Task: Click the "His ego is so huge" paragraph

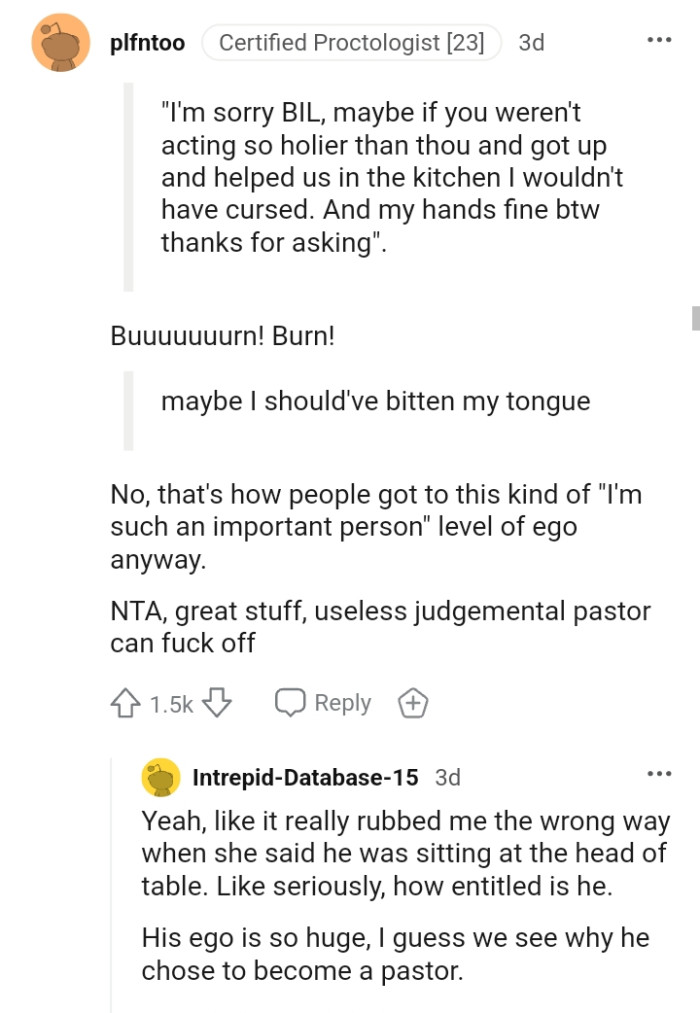Action: pos(395,954)
